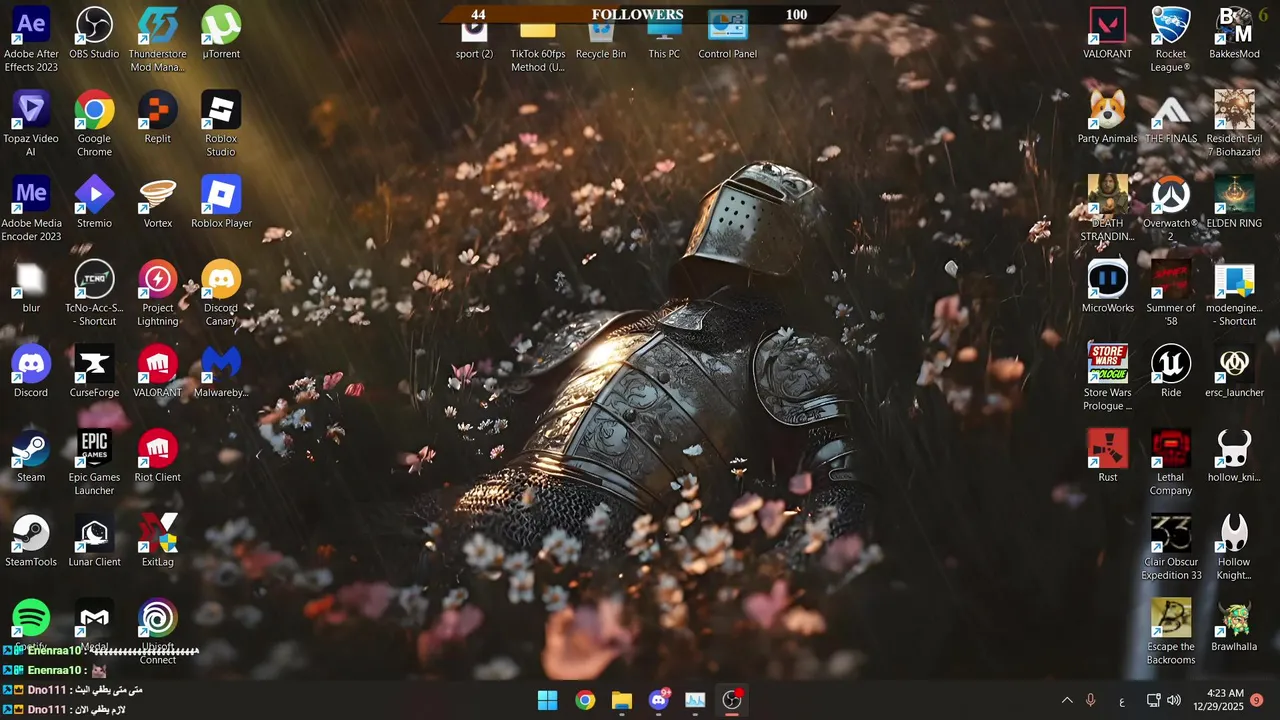Launch Lethal Company icon
The width and height of the screenshot is (1280, 720).
coord(1171,464)
